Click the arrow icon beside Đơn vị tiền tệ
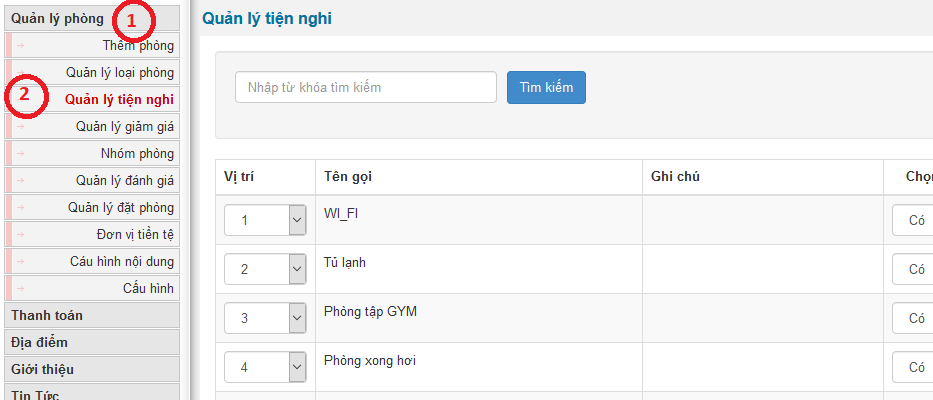Image resolution: width=933 pixels, height=400 pixels. pyautogui.click(x=20, y=234)
